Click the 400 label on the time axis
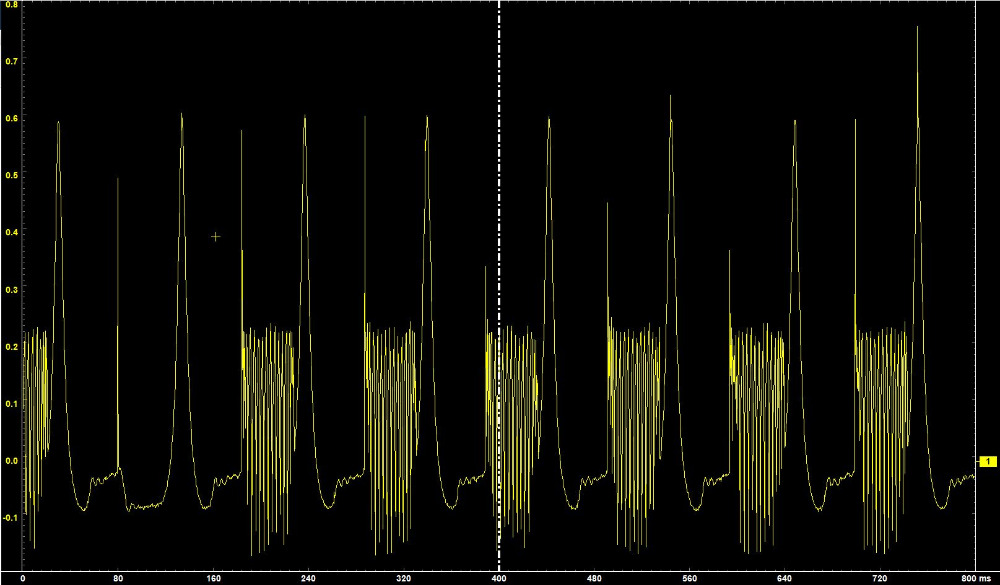This screenshot has width=1000, height=585. (x=499, y=578)
